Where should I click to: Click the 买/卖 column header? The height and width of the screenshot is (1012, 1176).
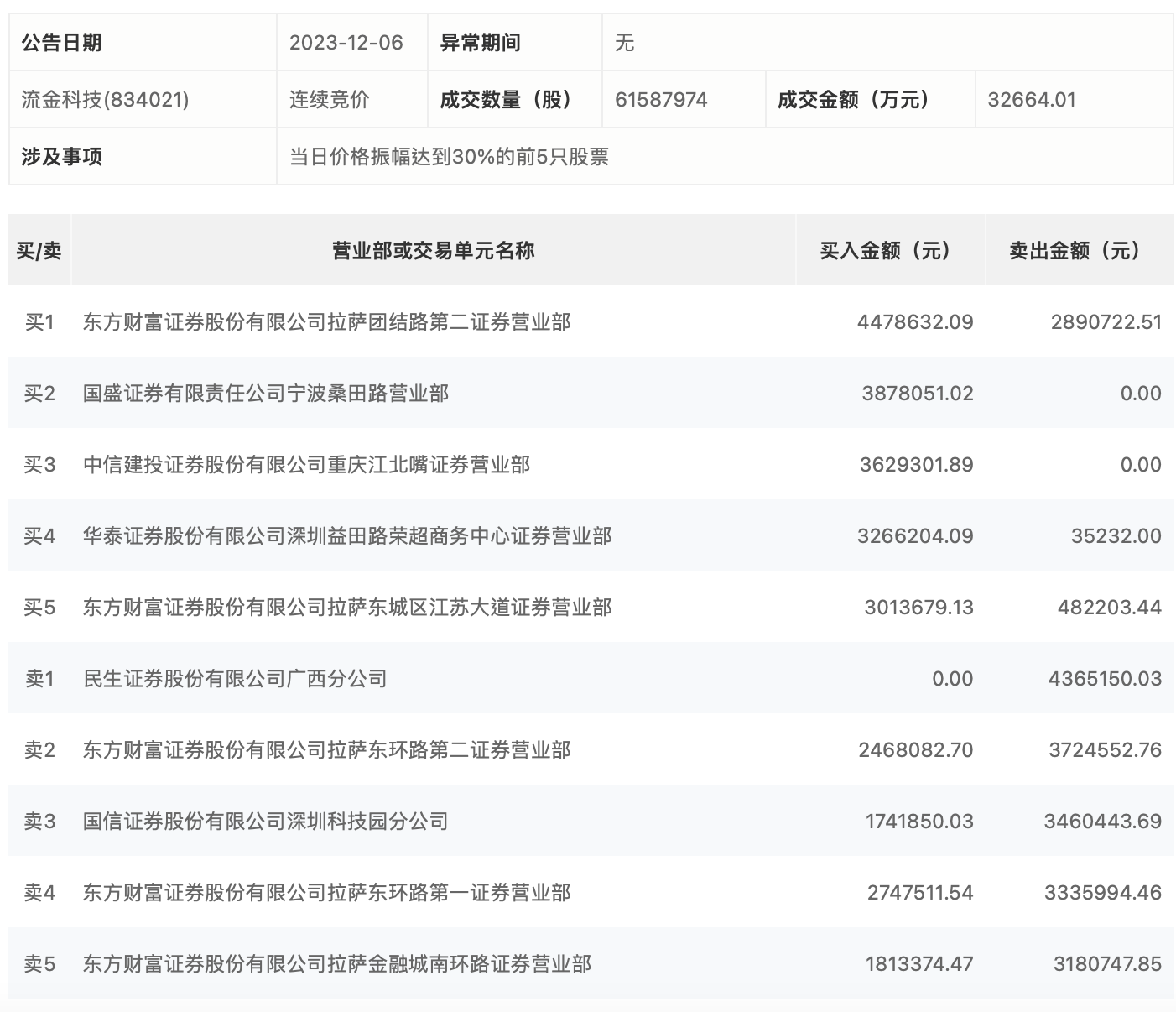39,250
